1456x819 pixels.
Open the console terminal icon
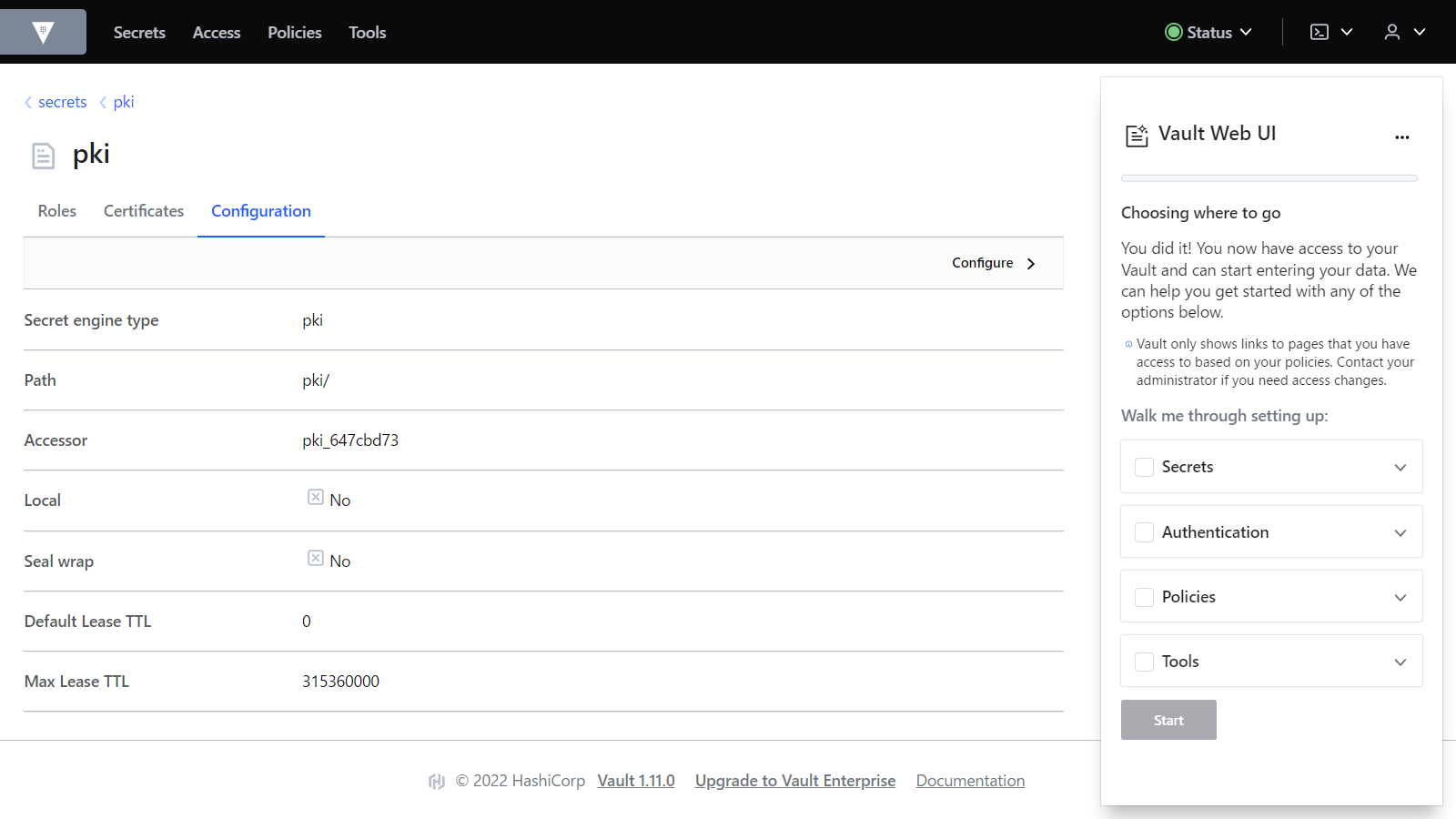coord(1319,33)
